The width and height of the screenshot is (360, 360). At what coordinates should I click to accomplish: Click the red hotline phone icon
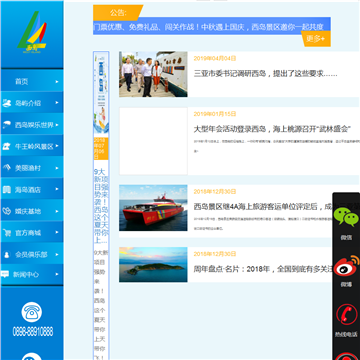346,314
